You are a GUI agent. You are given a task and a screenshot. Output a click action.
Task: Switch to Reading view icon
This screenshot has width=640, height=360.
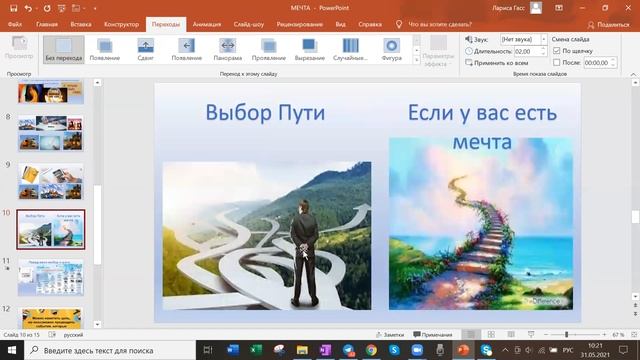pos(511,335)
